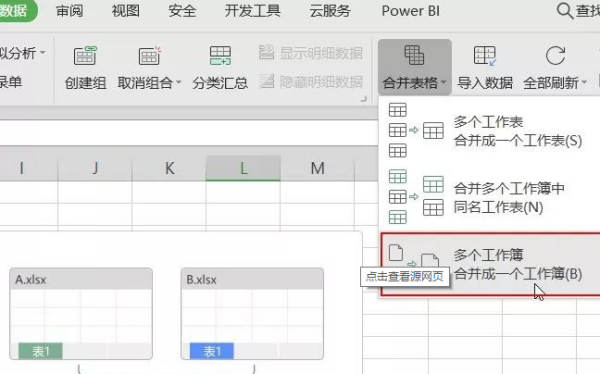Expand the 合并表格 dropdown arrow
Screen dimensions: 600x374
point(444,82)
